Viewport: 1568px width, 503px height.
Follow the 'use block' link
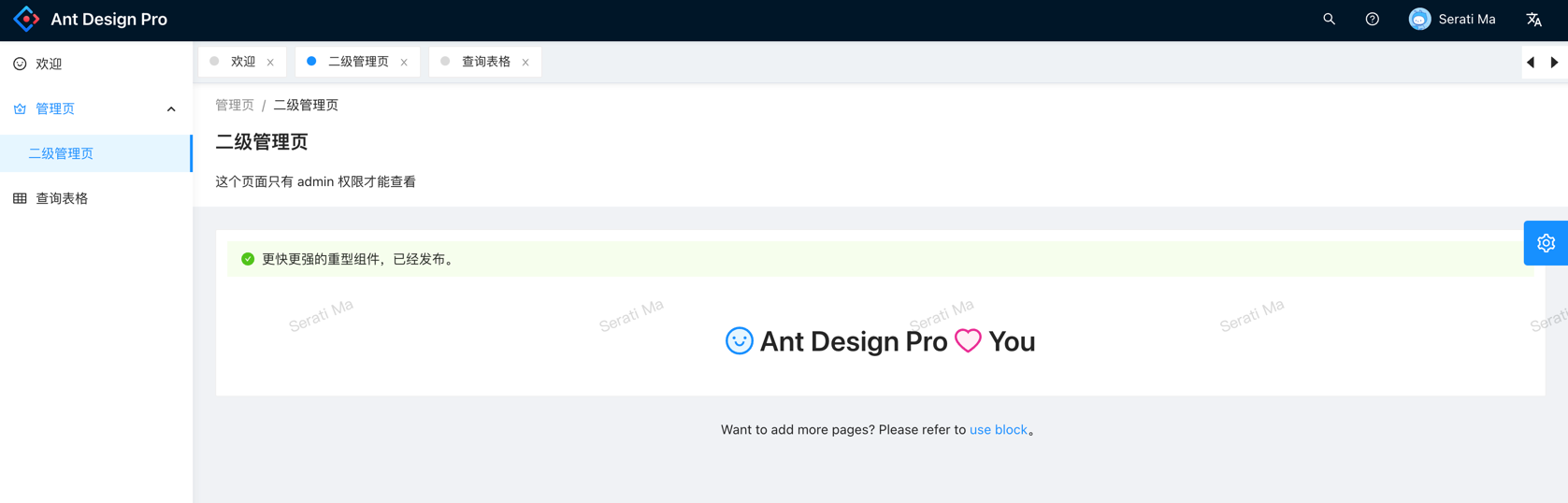(998, 430)
